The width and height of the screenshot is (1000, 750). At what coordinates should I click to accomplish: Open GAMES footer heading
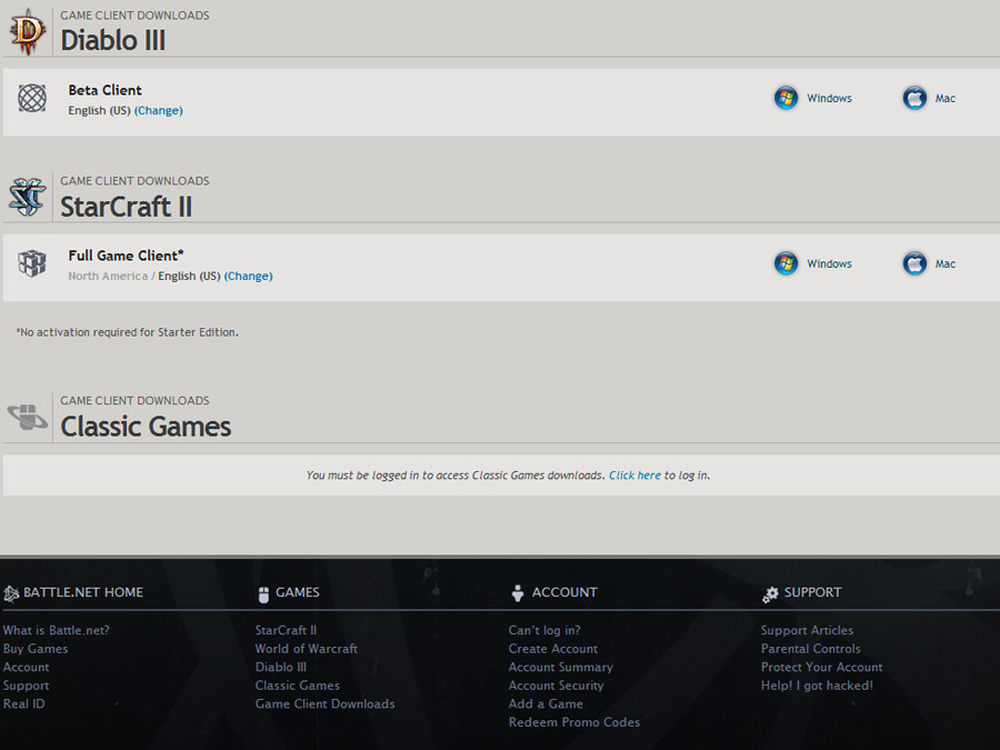coord(297,592)
